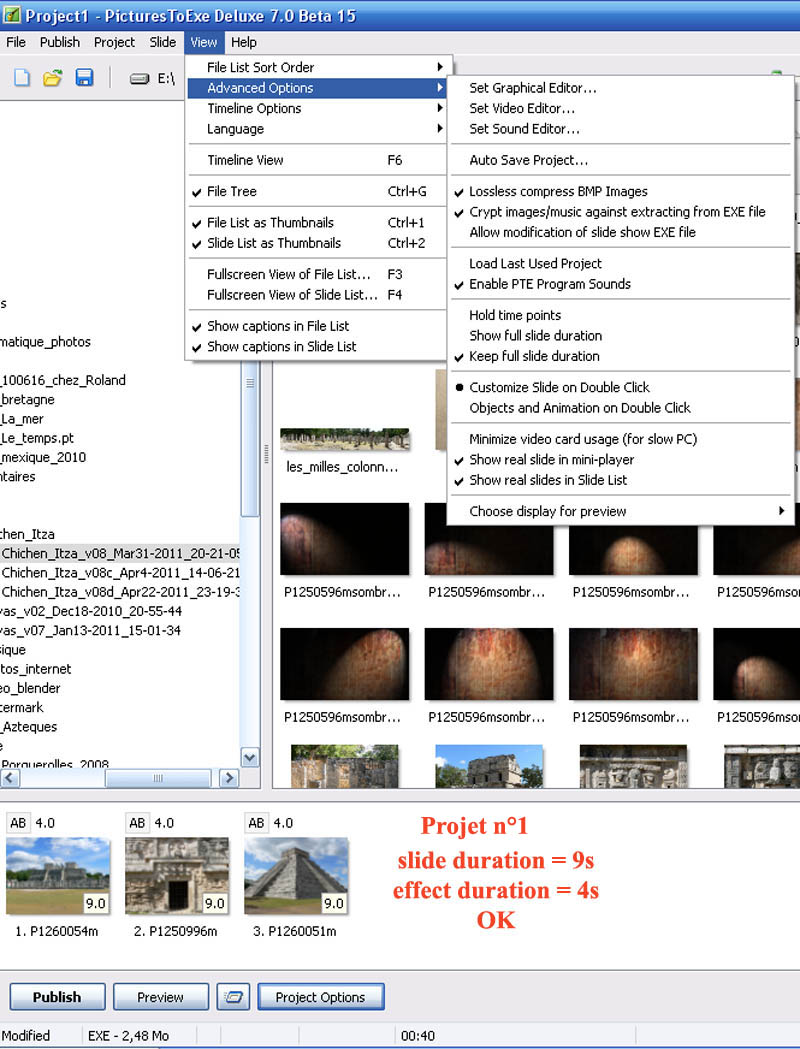This screenshot has width=800, height=1049.
Task: Click the Open project folder icon
Action: tap(53, 79)
